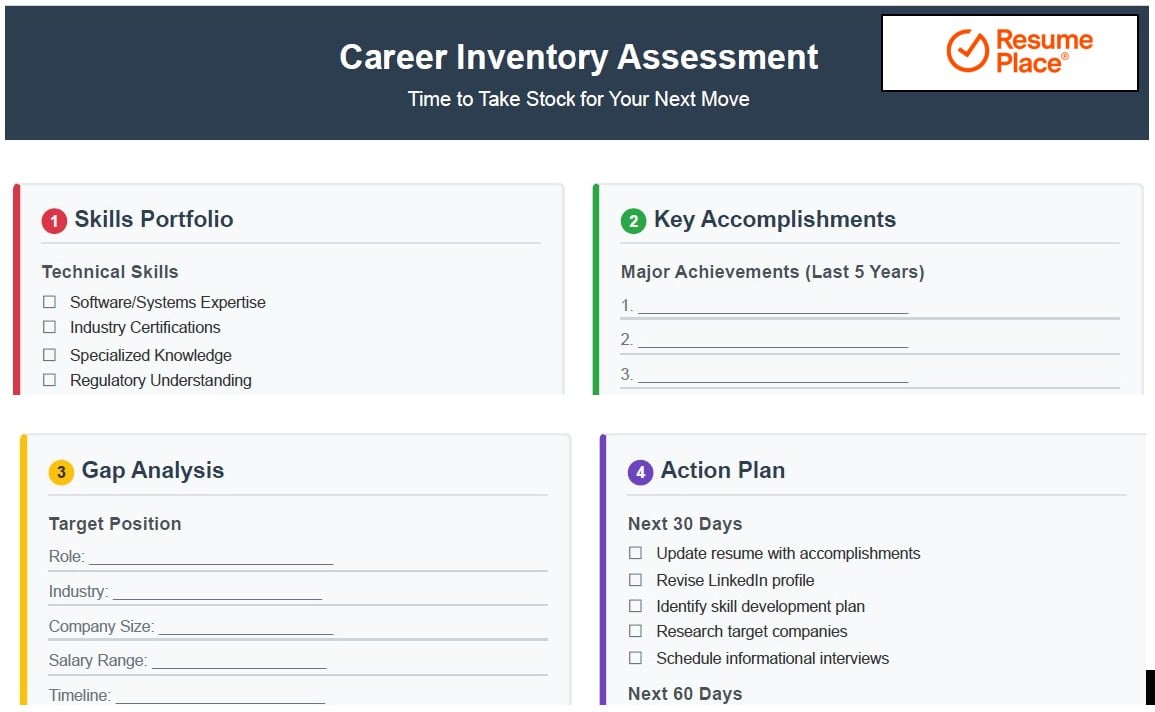Click the red number 1 badge

pyautogui.click(x=54, y=221)
